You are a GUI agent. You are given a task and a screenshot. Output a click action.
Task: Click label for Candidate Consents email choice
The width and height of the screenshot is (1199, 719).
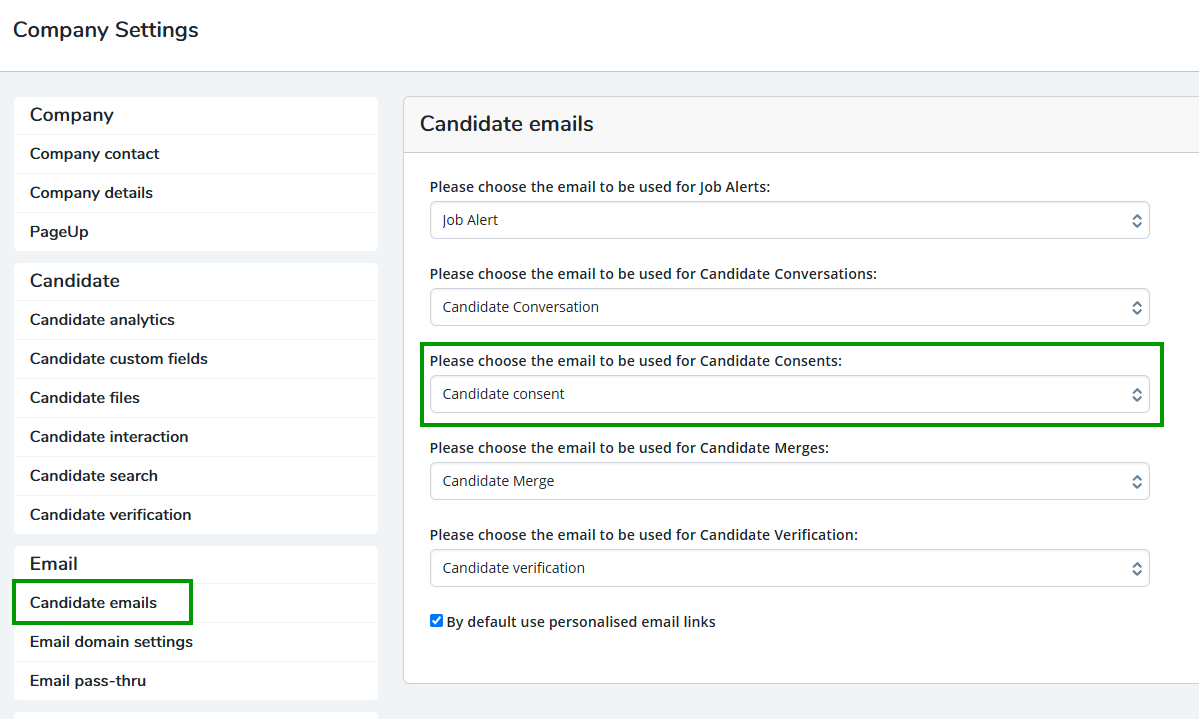[635, 361]
